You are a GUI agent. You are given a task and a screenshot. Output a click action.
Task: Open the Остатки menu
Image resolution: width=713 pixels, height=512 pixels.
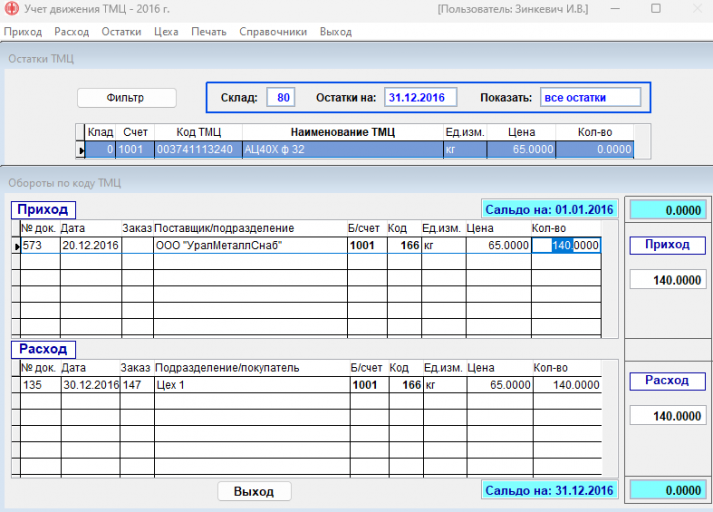click(x=121, y=32)
